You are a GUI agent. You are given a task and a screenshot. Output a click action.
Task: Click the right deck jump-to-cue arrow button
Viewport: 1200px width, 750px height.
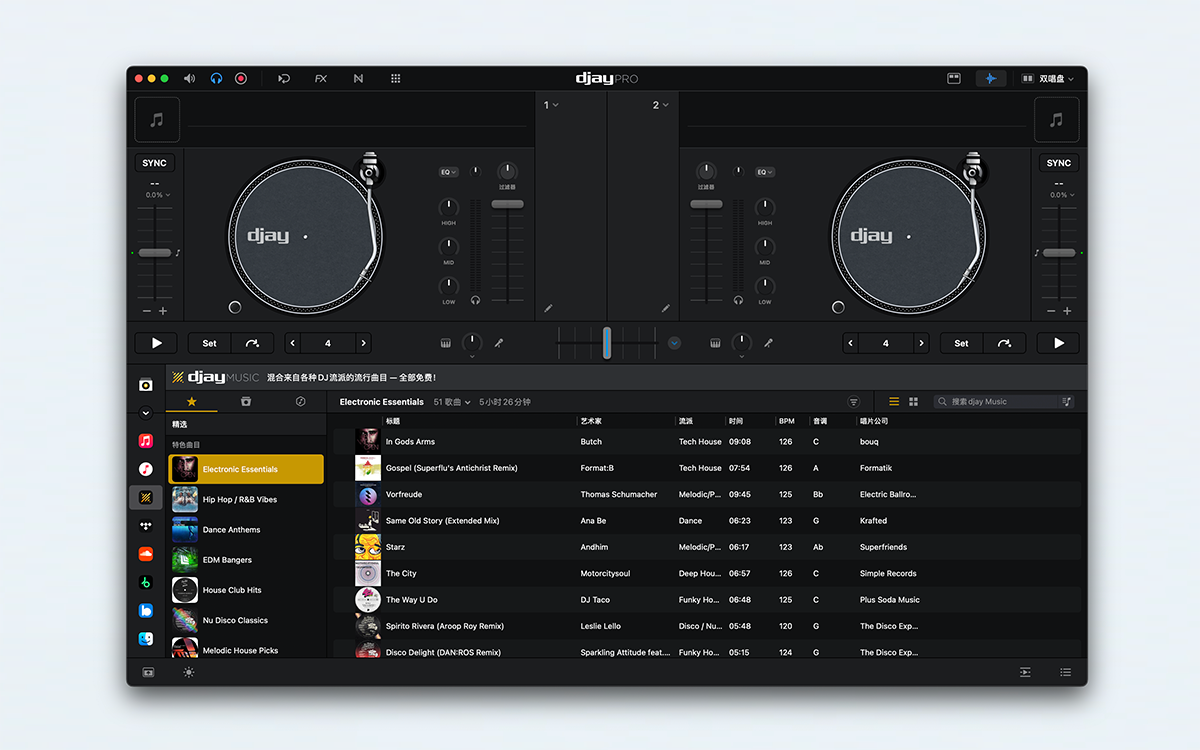coord(1004,343)
